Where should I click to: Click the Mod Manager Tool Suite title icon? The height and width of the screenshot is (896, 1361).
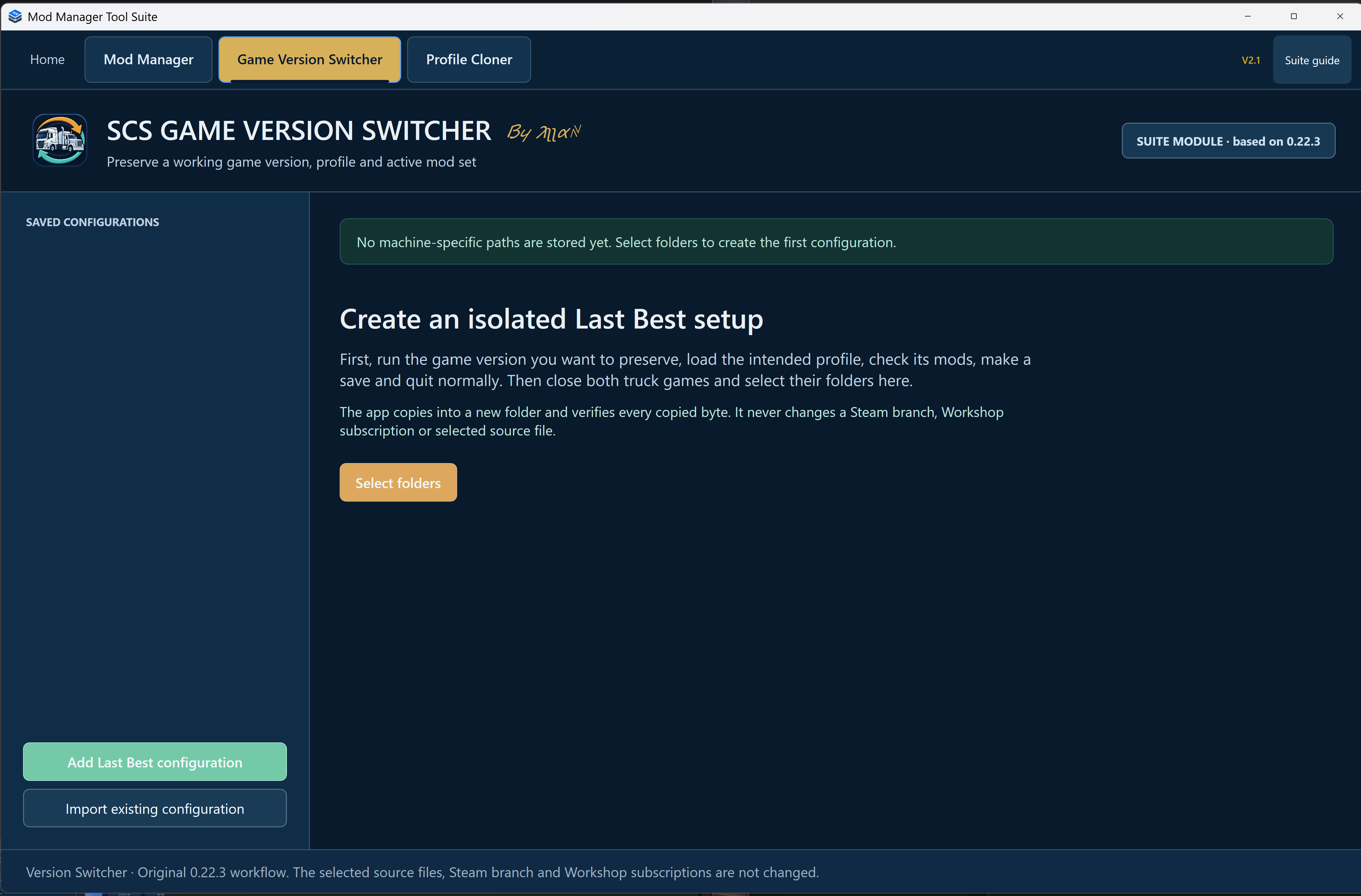pyautogui.click(x=15, y=16)
